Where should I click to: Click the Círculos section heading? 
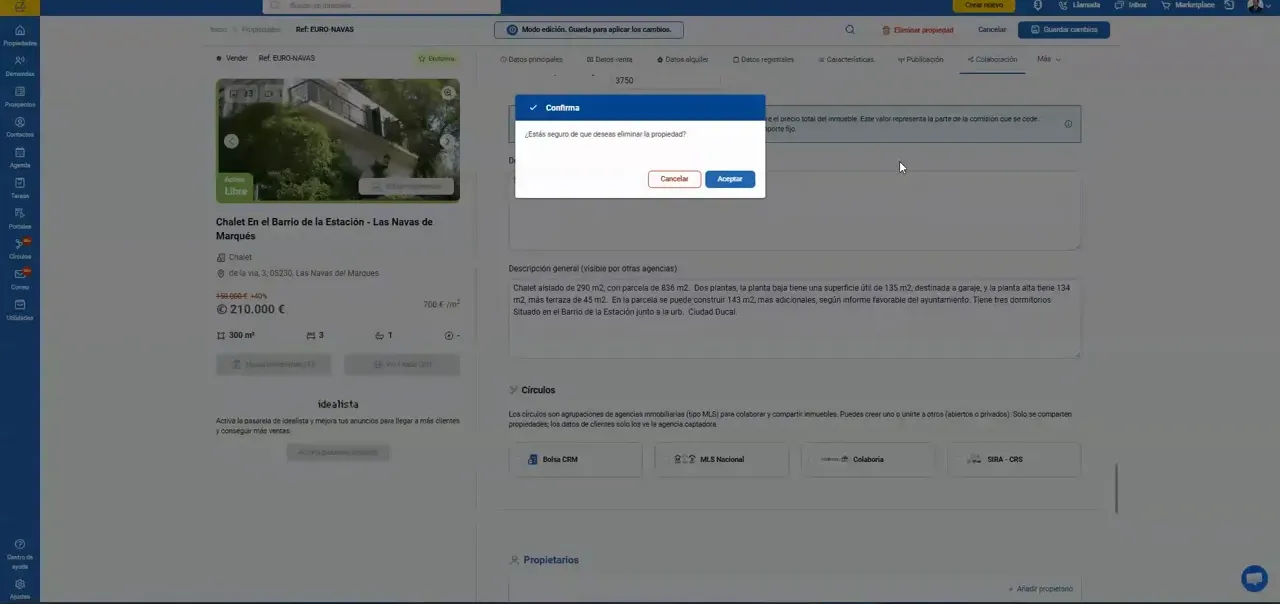pos(538,390)
